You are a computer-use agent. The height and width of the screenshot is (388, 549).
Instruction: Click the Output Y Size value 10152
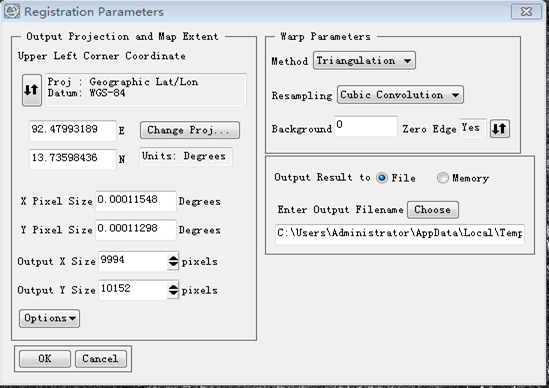(x=133, y=290)
